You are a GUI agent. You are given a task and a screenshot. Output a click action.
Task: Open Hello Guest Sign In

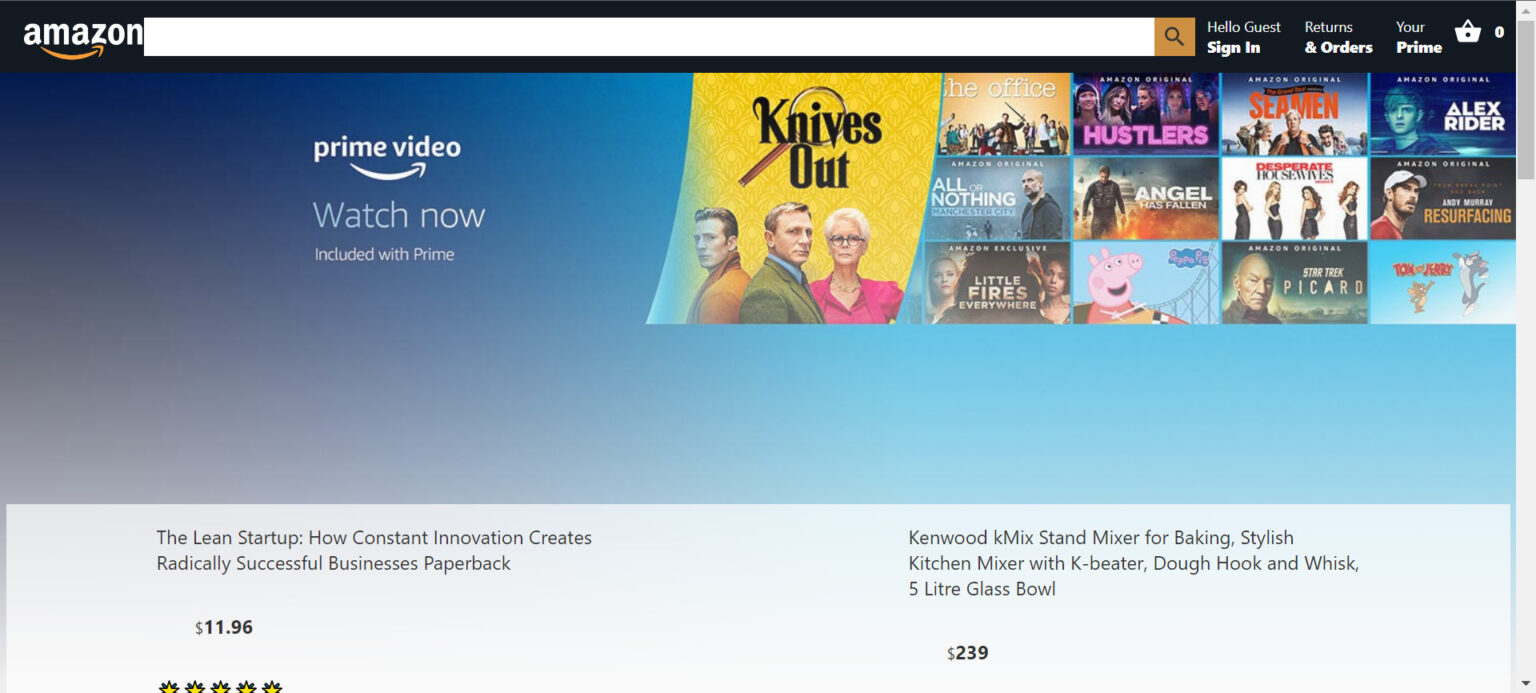(1243, 37)
